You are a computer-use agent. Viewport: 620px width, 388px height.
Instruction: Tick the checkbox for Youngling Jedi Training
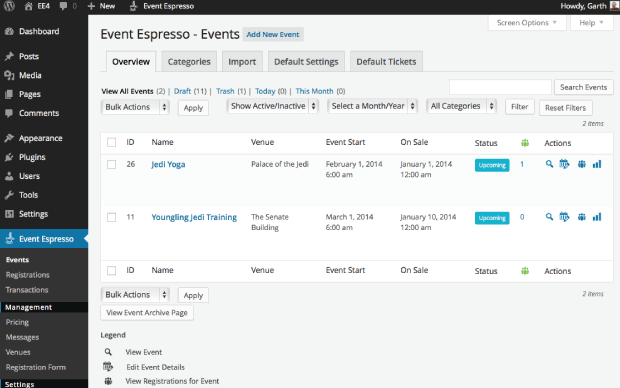pyautogui.click(x=112, y=217)
